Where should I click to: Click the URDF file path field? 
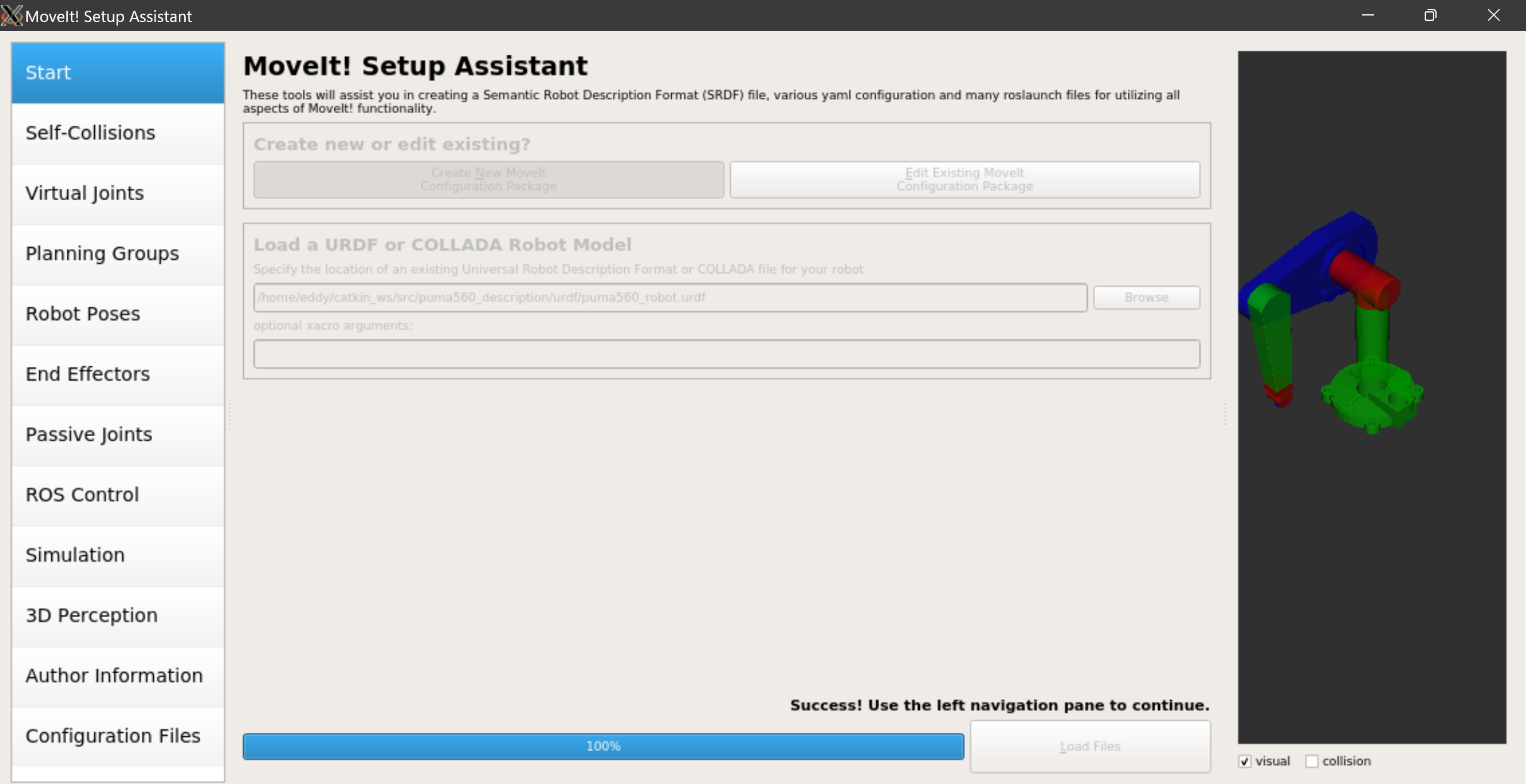click(669, 297)
